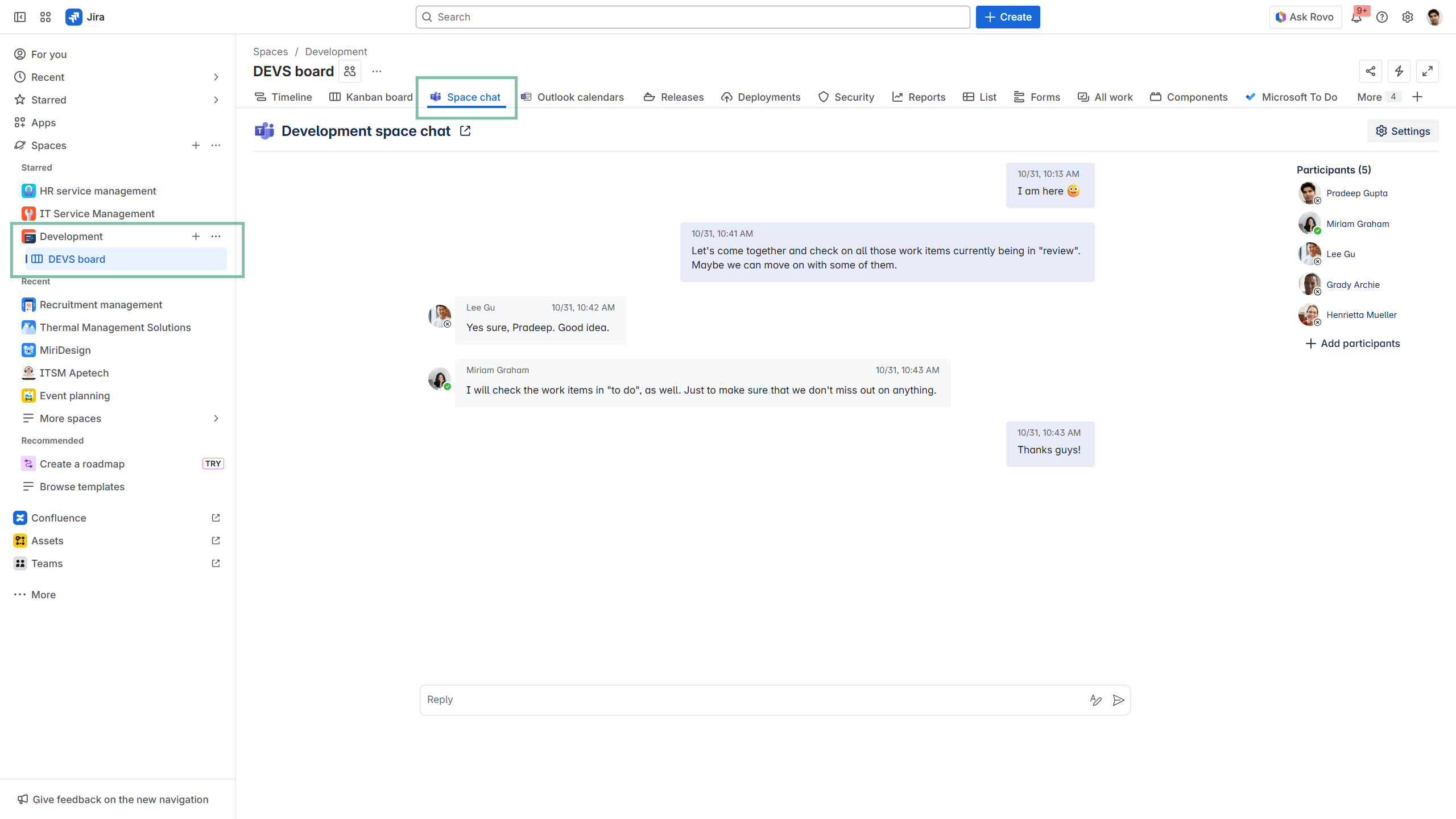Open the automation lightning bolt icon
Viewport: 1456px width, 819px height.
pos(1399,71)
